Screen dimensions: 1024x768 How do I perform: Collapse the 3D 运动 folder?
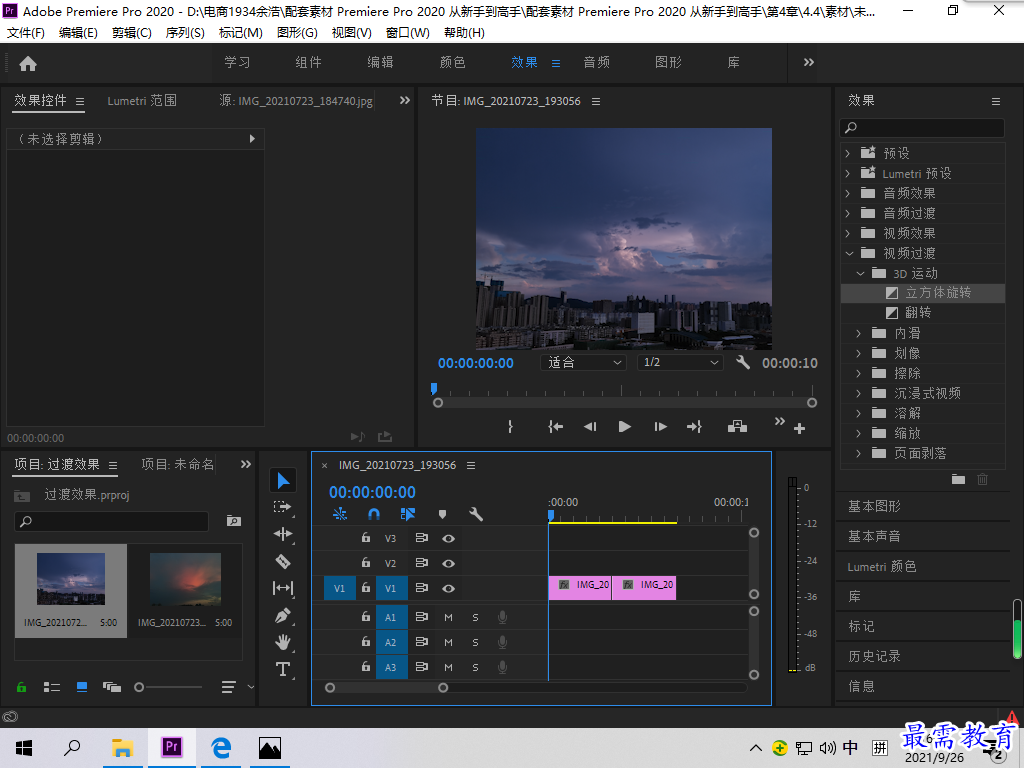(x=860, y=274)
